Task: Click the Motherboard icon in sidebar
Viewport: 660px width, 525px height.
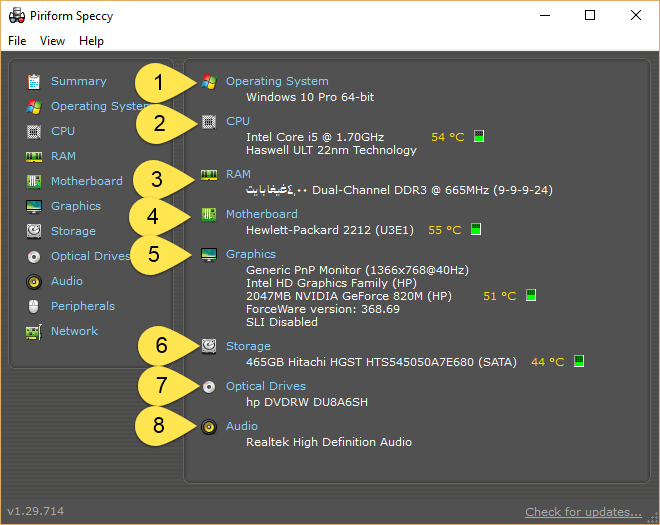Action: [x=34, y=181]
